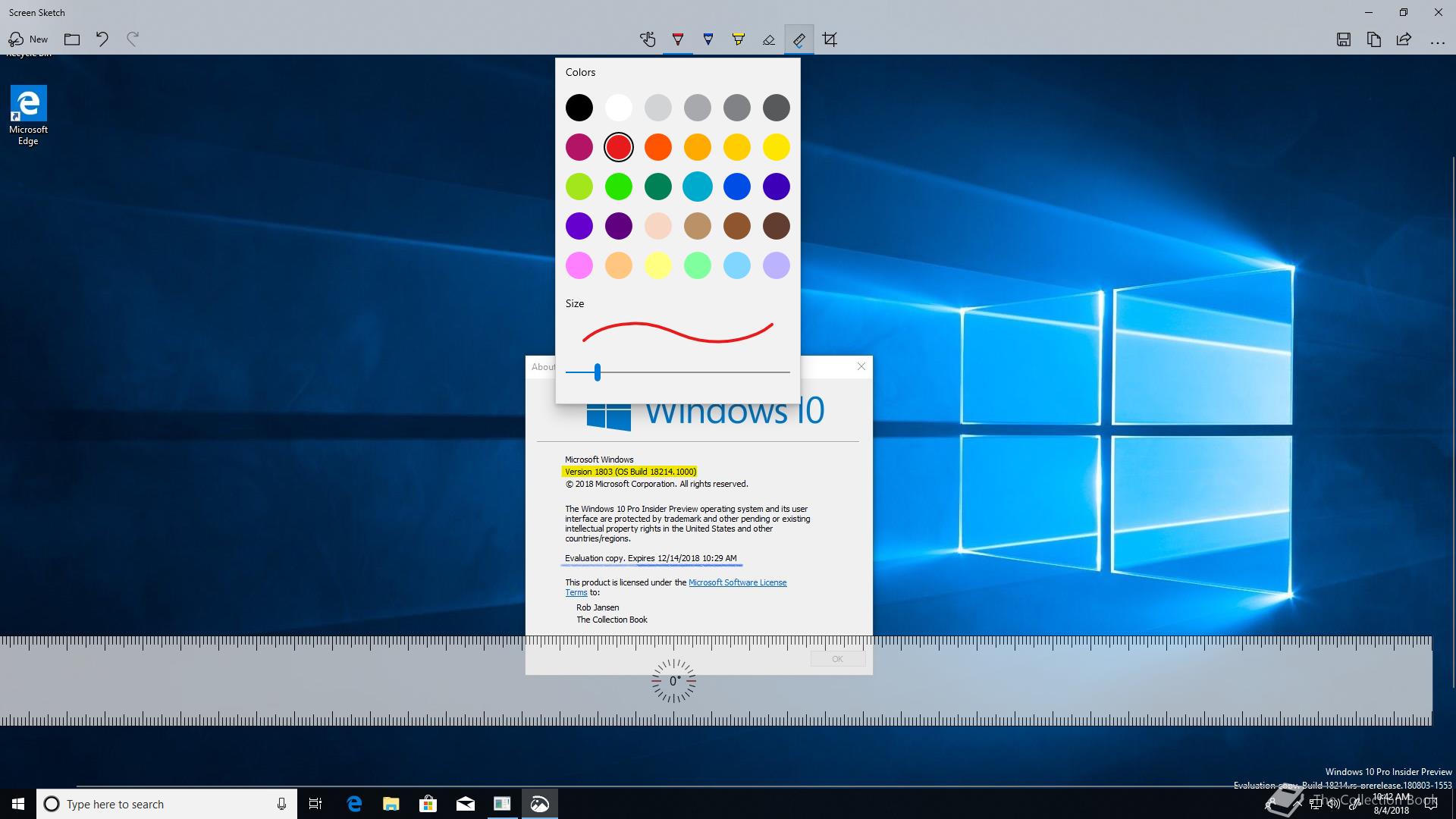Open File Explorer from taskbar
Image resolution: width=1456 pixels, height=819 pixels.
(391, 804)
